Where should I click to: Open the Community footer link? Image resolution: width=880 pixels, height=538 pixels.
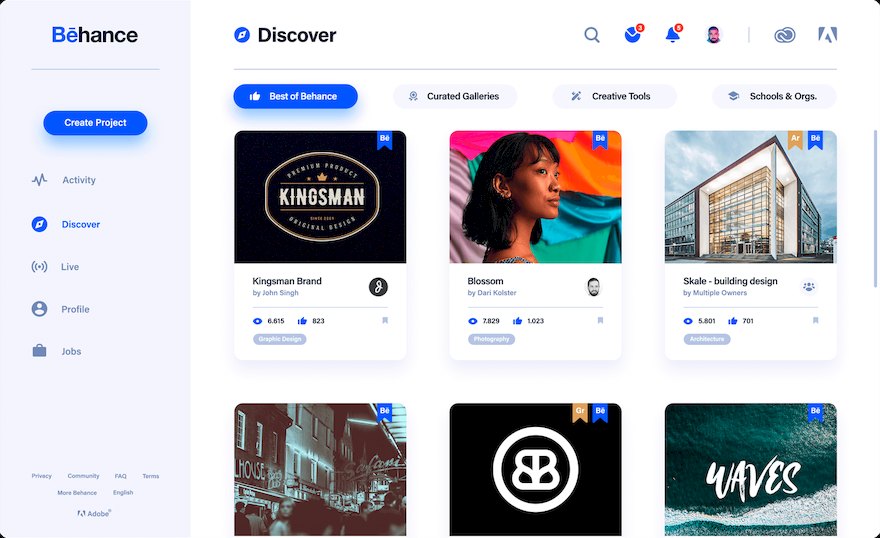(83, 476)
